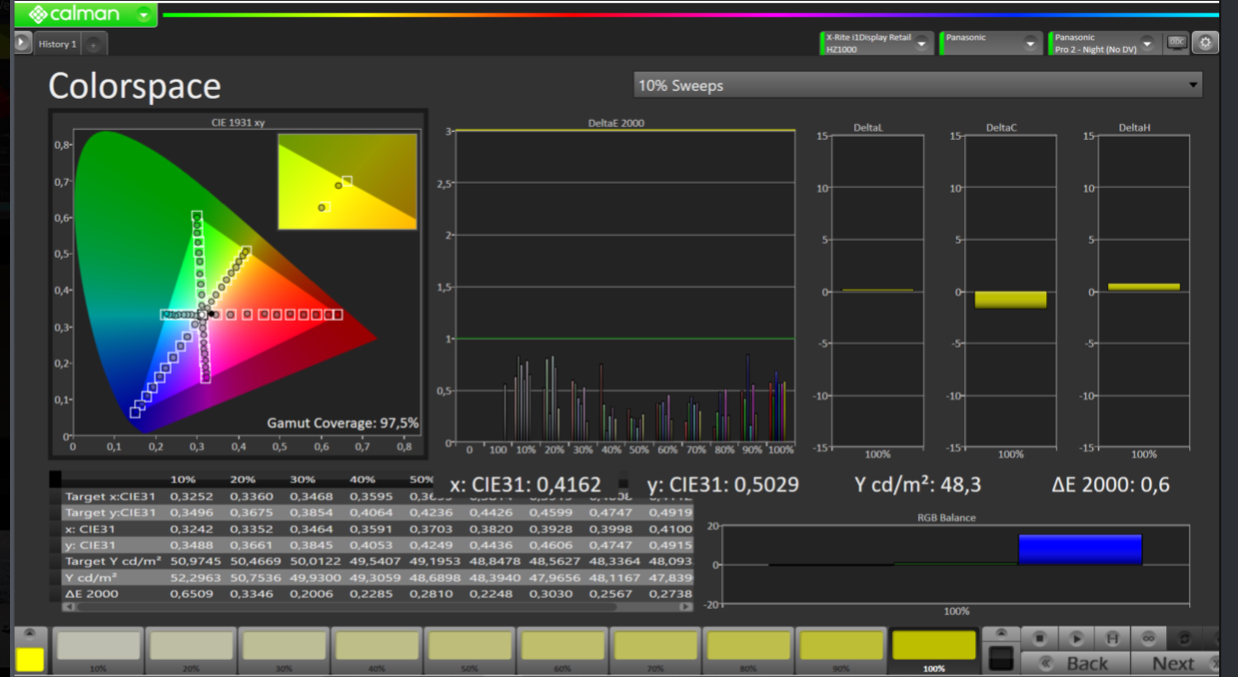Viewport: 1238px width, 677px height.
Task: Expand the workflow sidebar arrow
Action: tap(22, 43)
